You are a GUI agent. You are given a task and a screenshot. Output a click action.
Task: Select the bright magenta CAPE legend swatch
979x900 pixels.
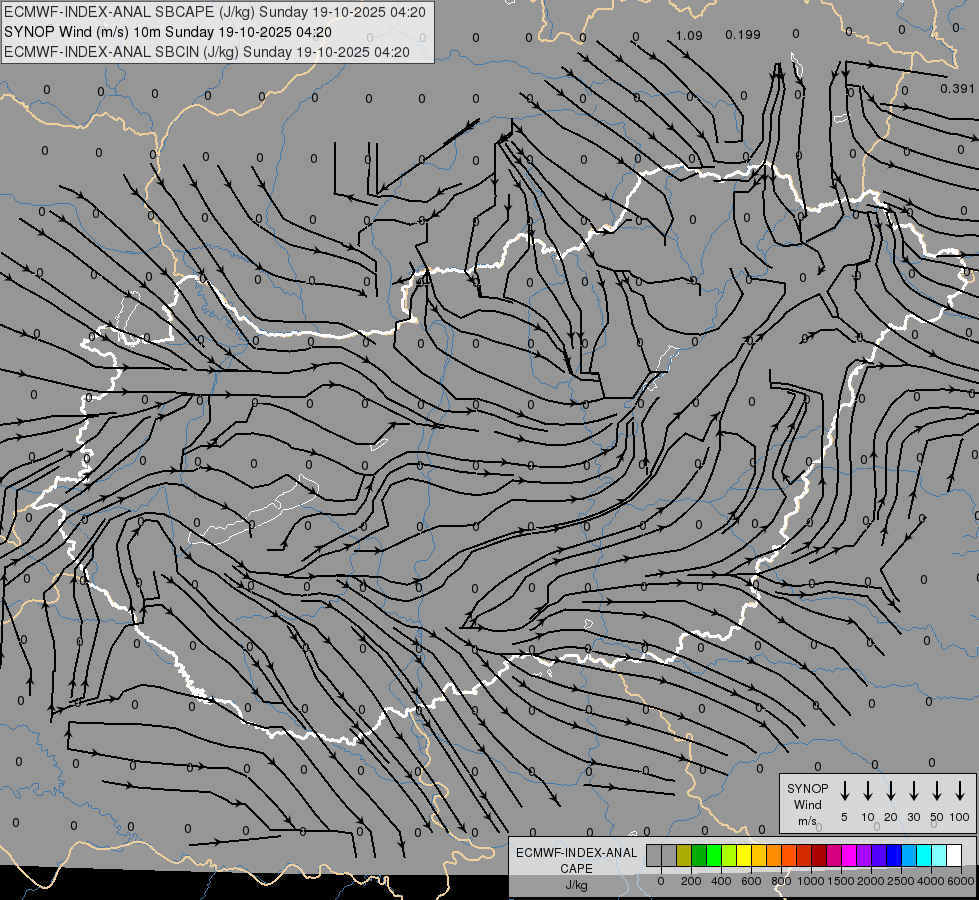850,855
